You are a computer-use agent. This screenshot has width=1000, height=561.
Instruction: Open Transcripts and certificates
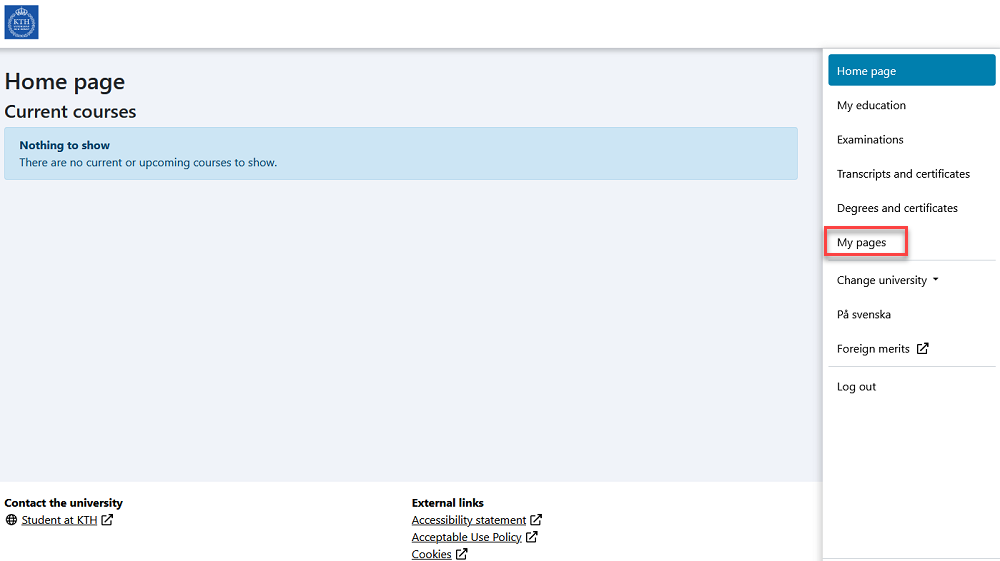pyautogui.click(x=903, y=174)
